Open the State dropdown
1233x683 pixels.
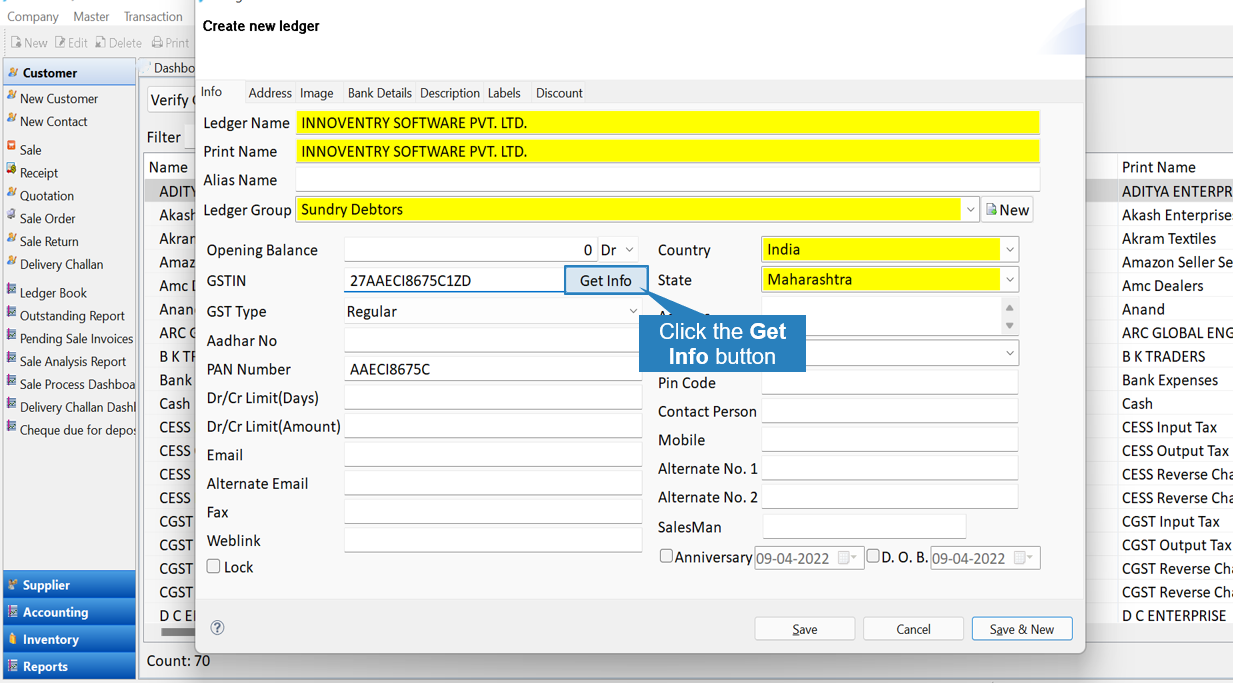tap(1010, 280)
